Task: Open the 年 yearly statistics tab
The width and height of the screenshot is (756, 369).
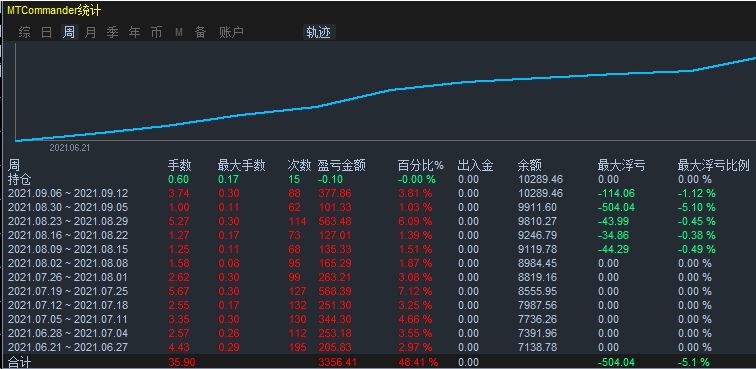Action: [135, 32]
